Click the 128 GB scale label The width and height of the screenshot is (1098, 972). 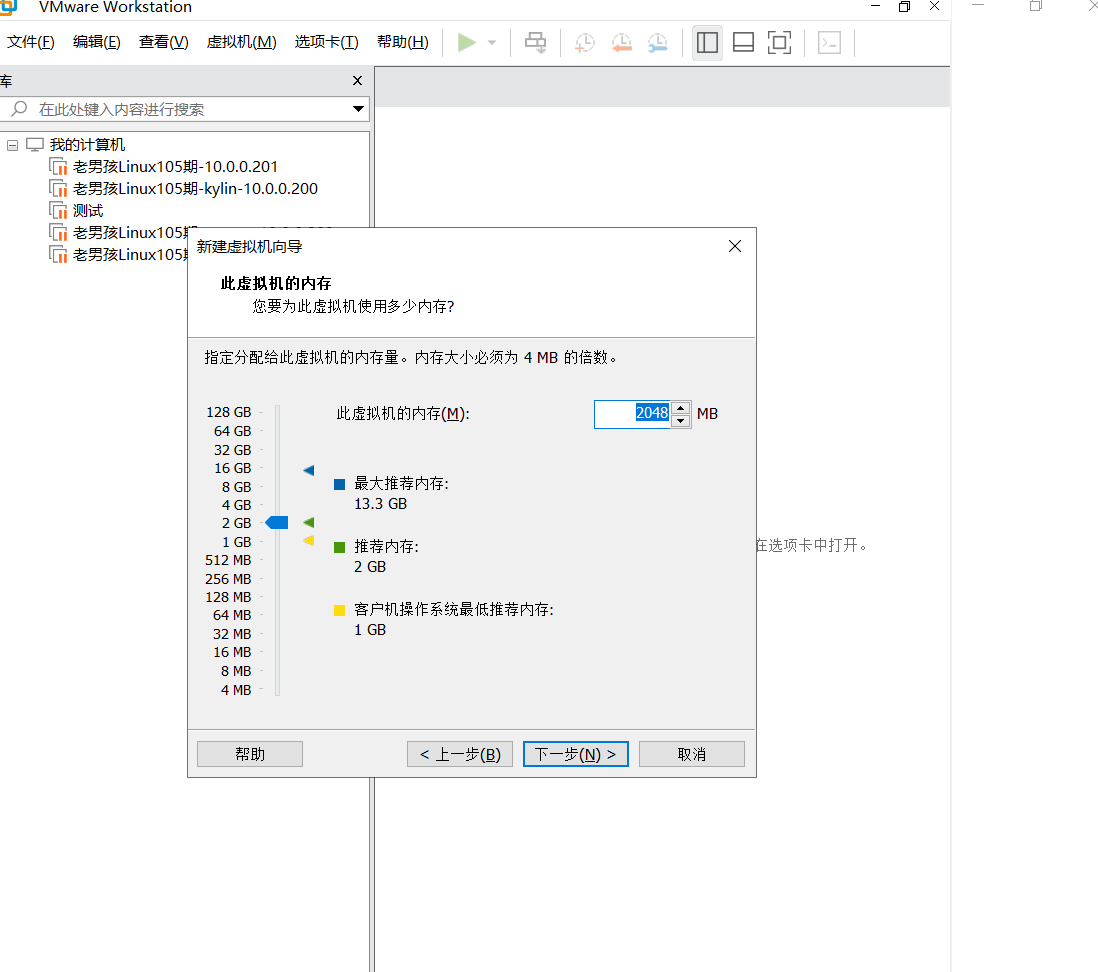[x=228, y=412]
